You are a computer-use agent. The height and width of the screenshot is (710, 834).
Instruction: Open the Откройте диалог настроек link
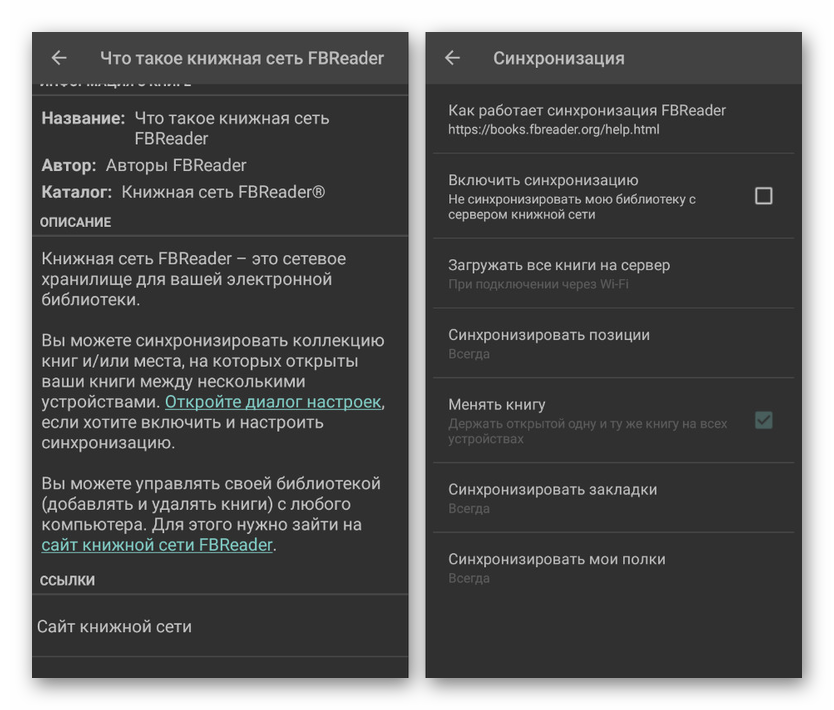[x=272, y=402]
